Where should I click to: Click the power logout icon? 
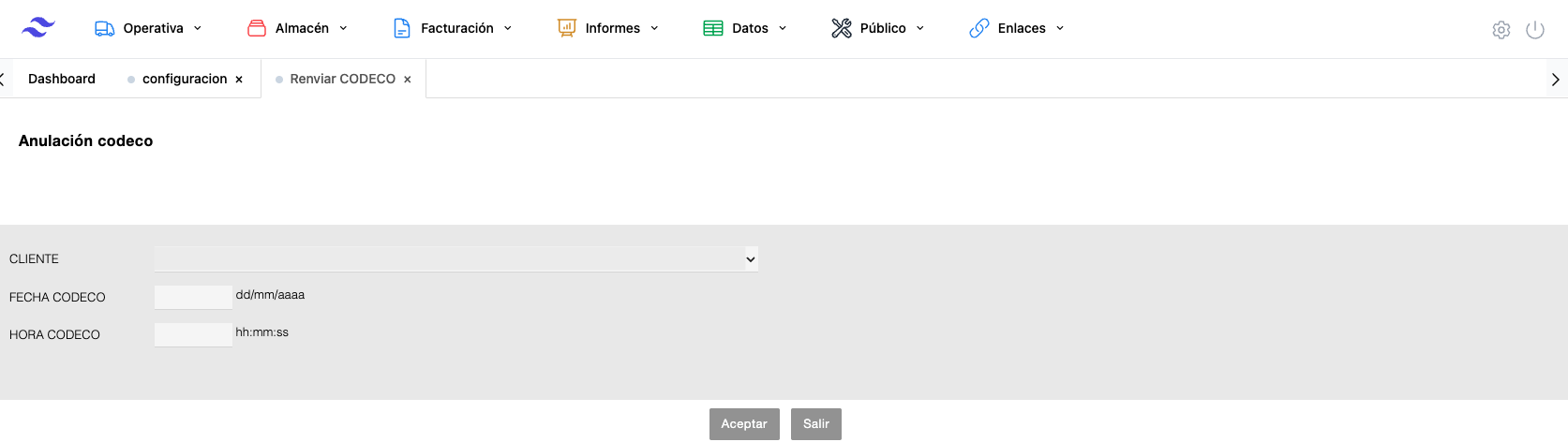click(1535, 30)
